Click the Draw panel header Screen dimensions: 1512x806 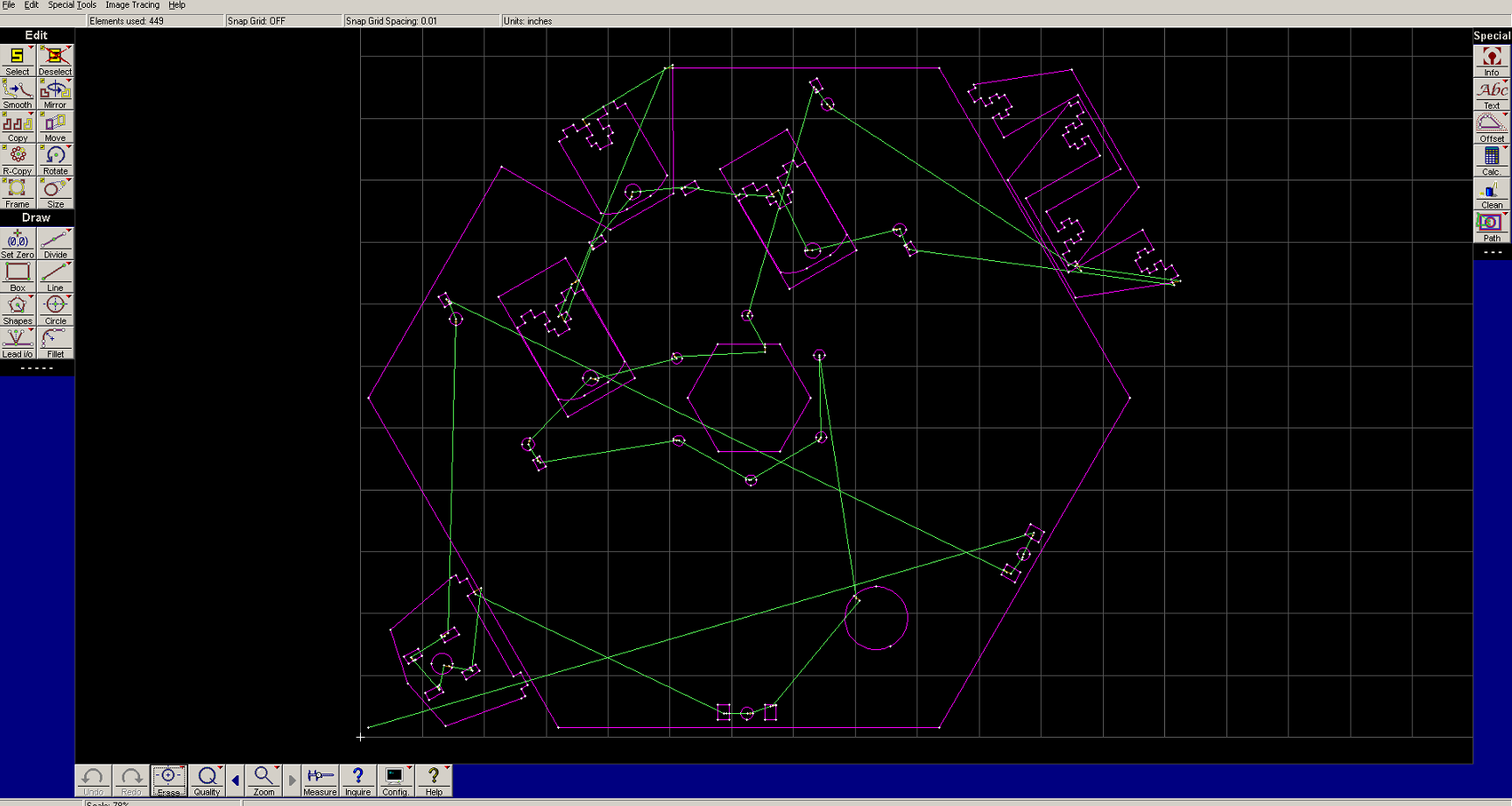[x=37, y=218]
